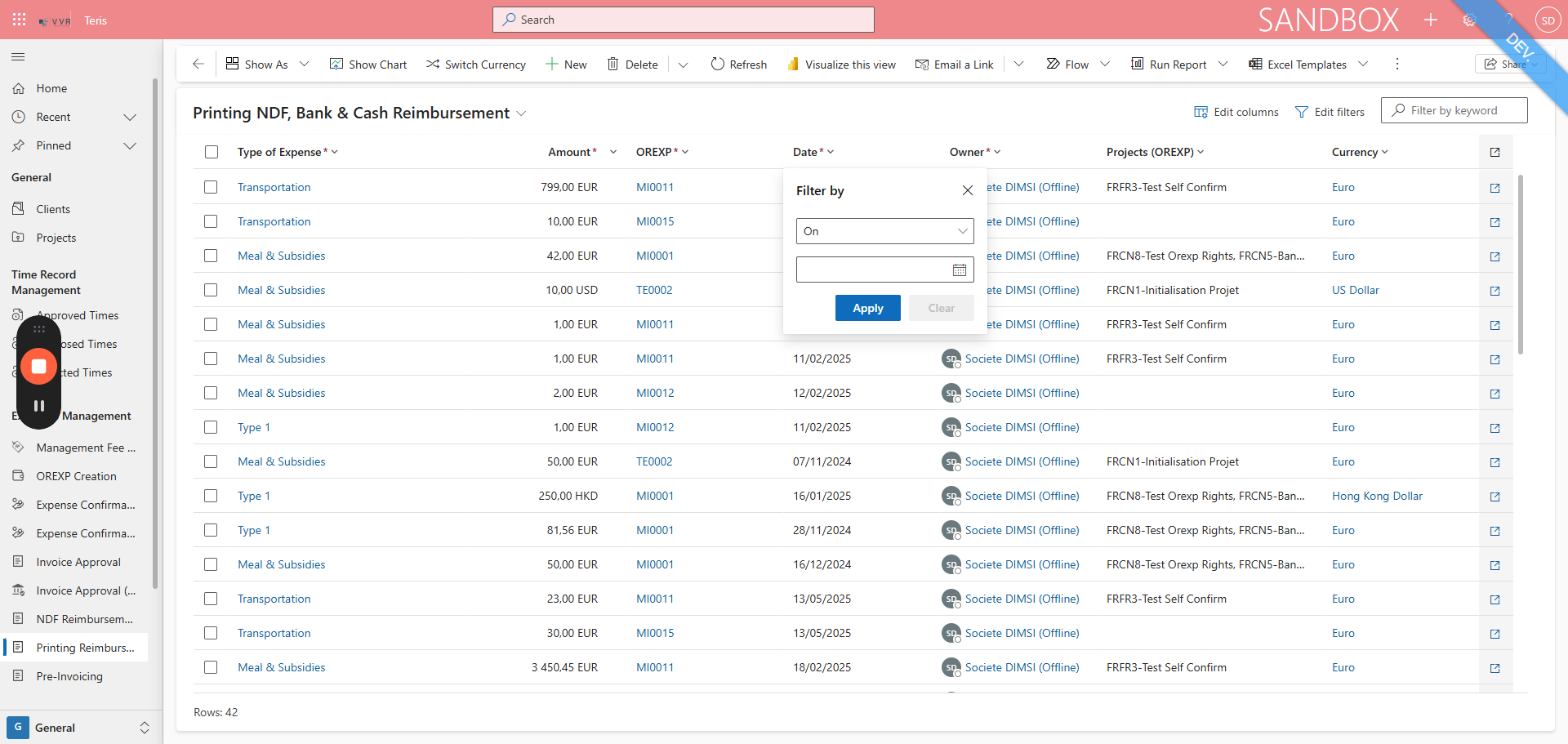Open the OREXP column header menu
1568x744 pixels.
[x=662, y=152]
